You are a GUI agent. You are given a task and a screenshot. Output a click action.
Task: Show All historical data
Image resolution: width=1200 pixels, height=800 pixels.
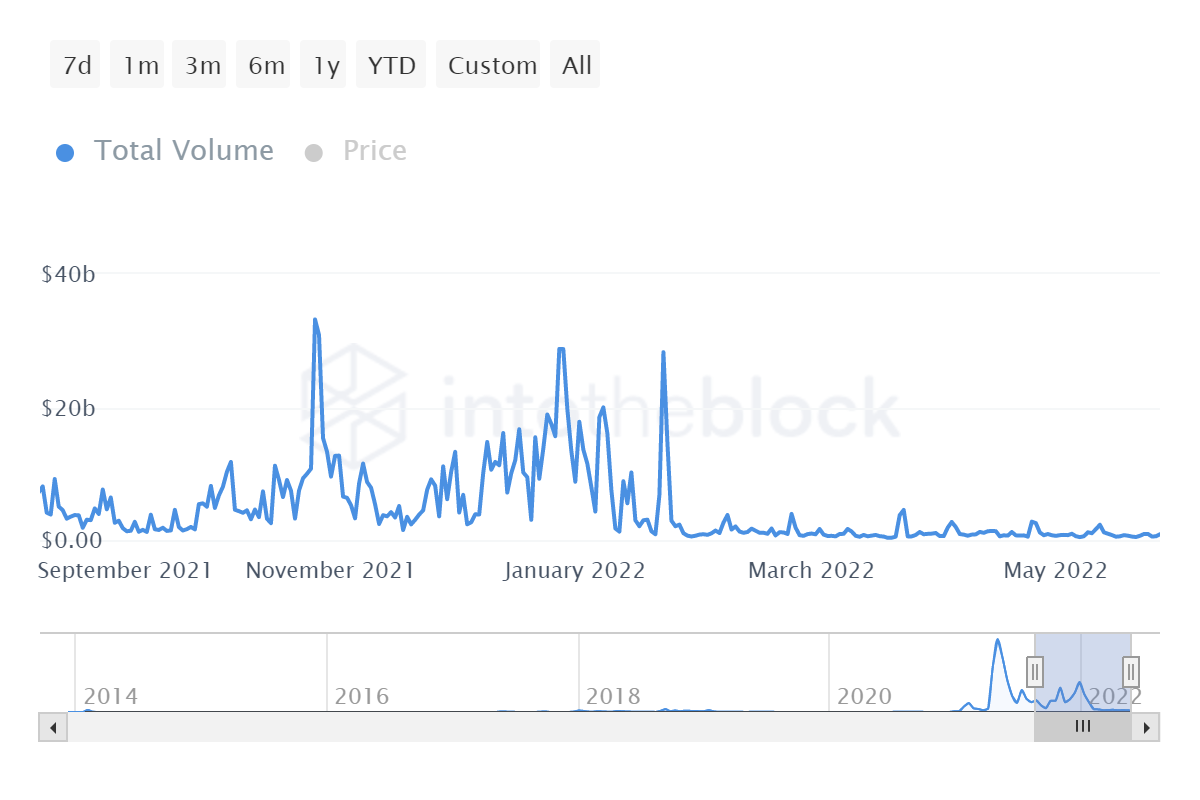(575, 63)
